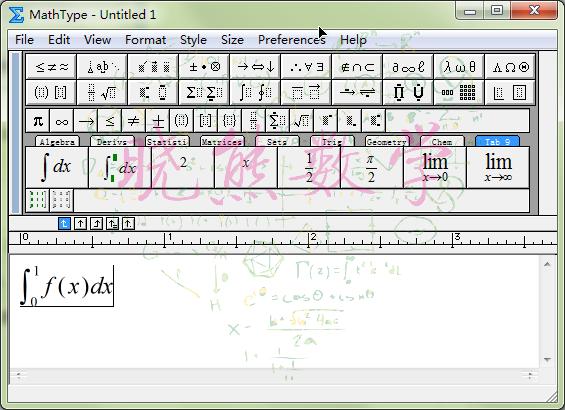Switch to the Algebra tab

click(57, 142)
